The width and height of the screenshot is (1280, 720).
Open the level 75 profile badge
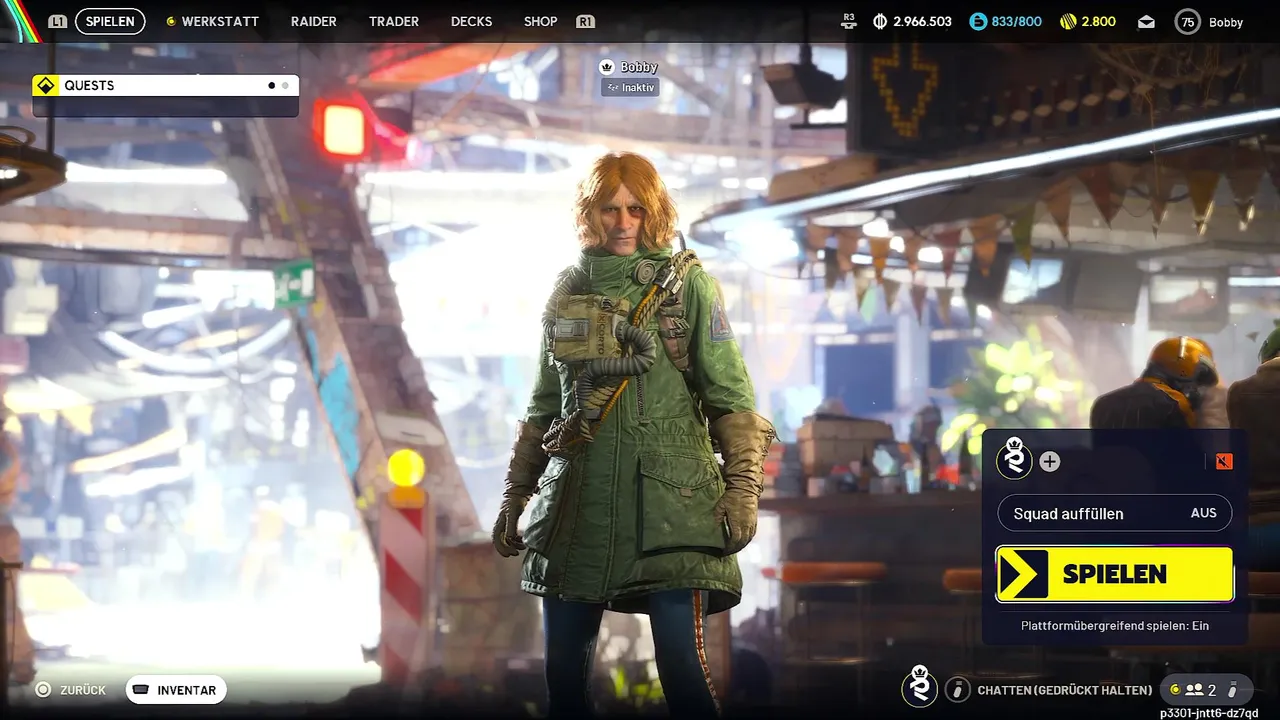point(1187,22)
